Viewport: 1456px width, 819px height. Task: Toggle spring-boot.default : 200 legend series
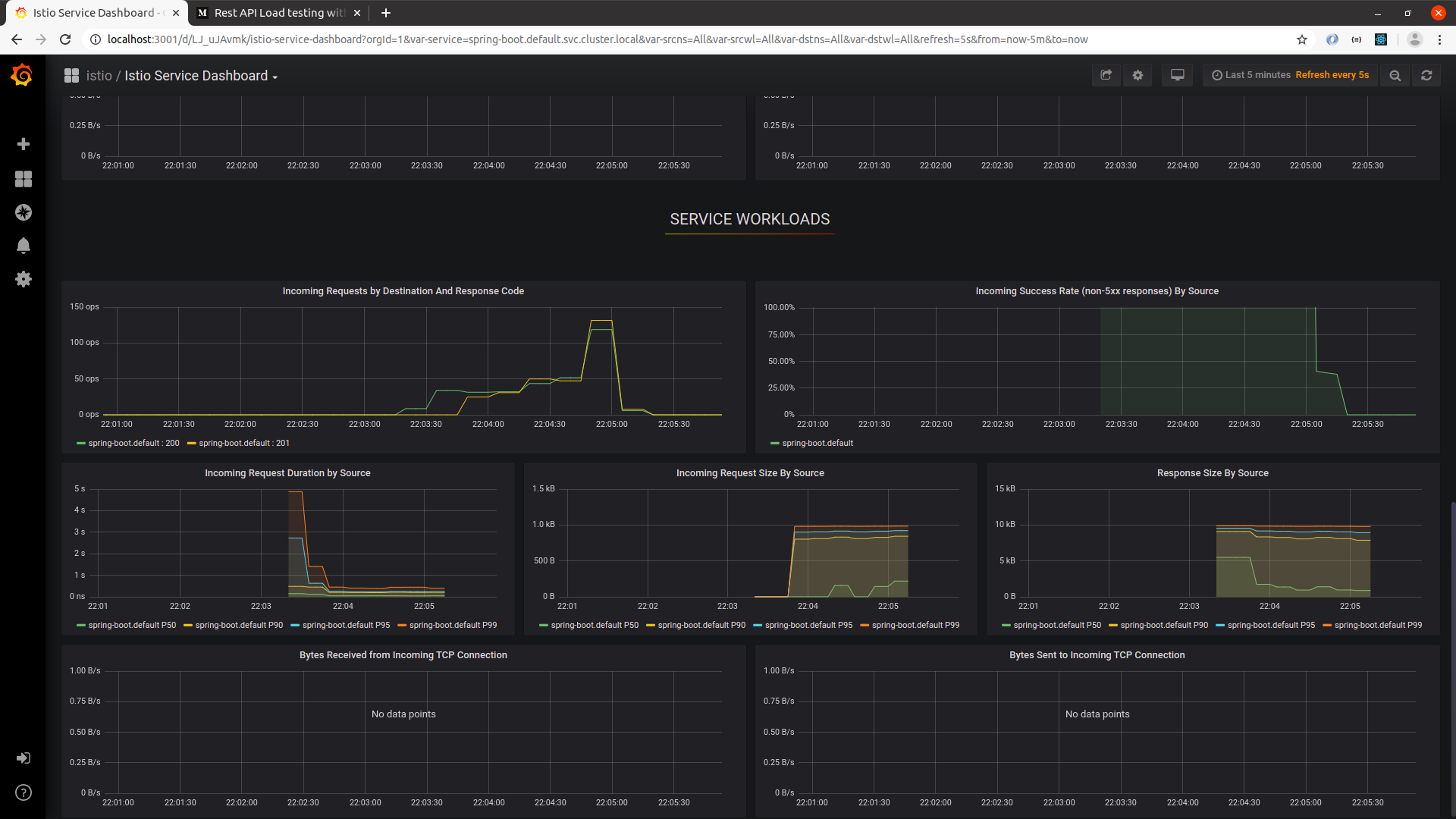tap(134, 444)
